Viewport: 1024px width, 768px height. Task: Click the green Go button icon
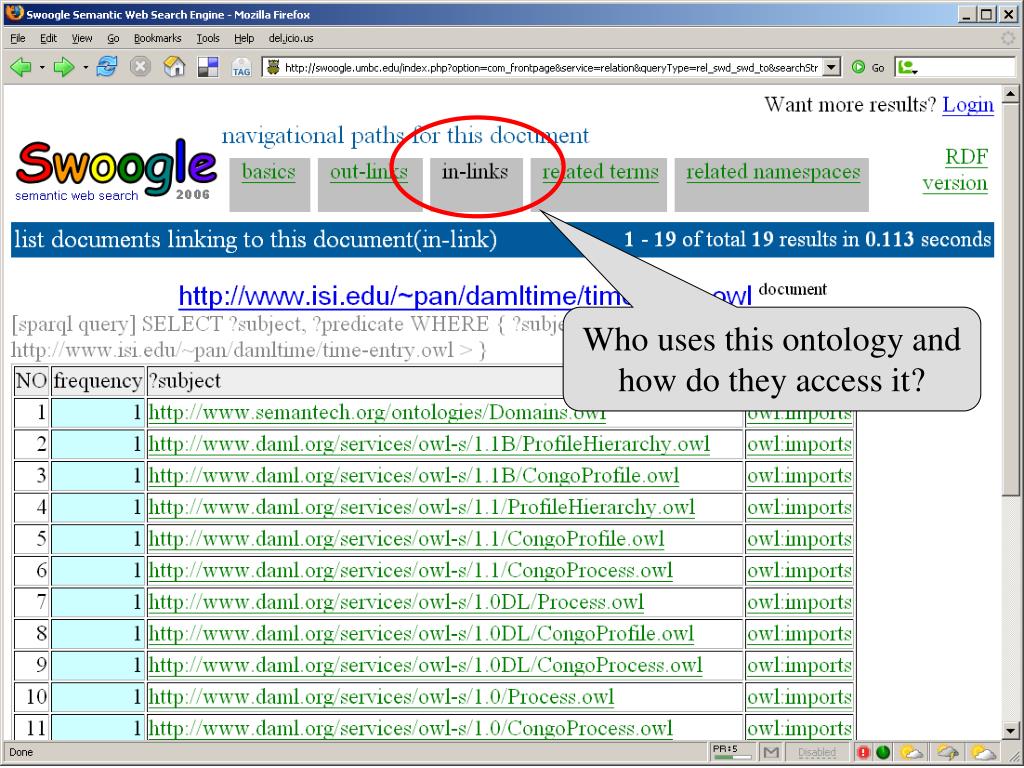[858, 67]
